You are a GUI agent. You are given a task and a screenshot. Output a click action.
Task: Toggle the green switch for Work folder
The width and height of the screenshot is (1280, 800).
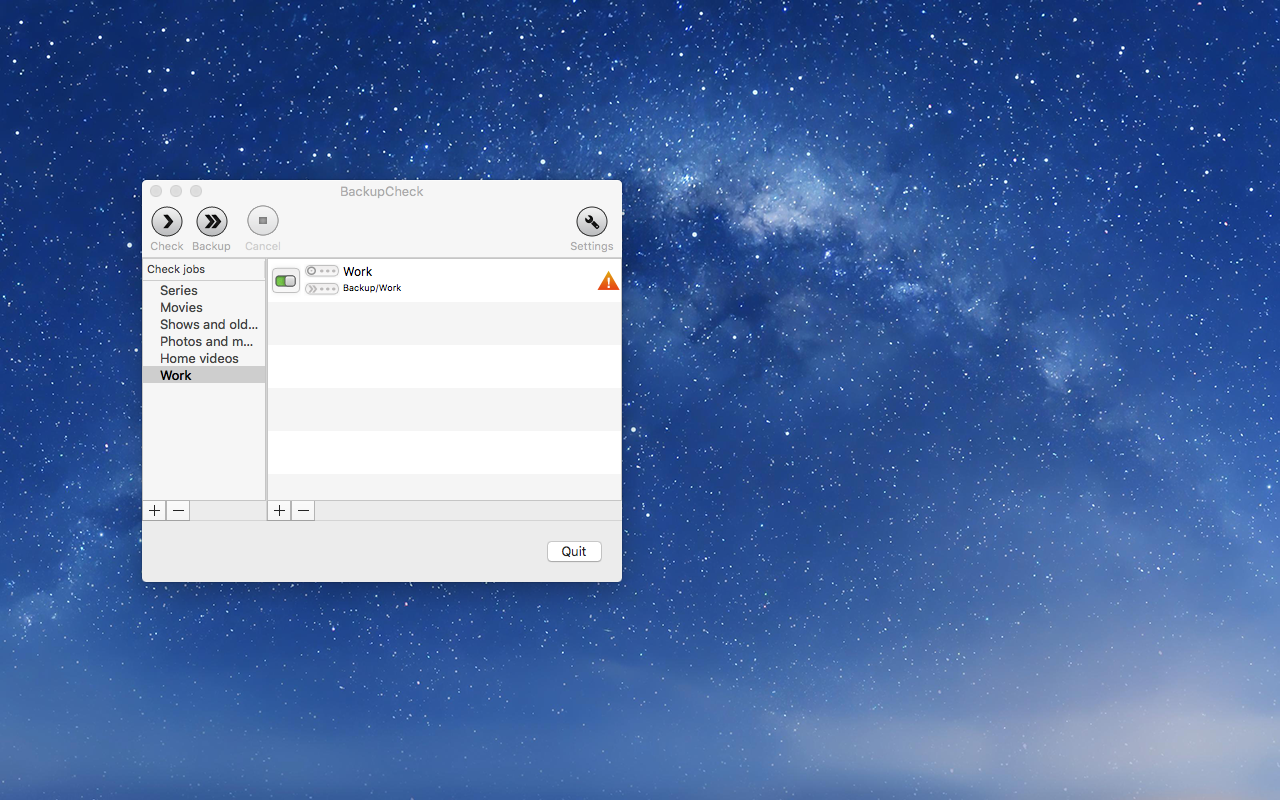point(286,281)
